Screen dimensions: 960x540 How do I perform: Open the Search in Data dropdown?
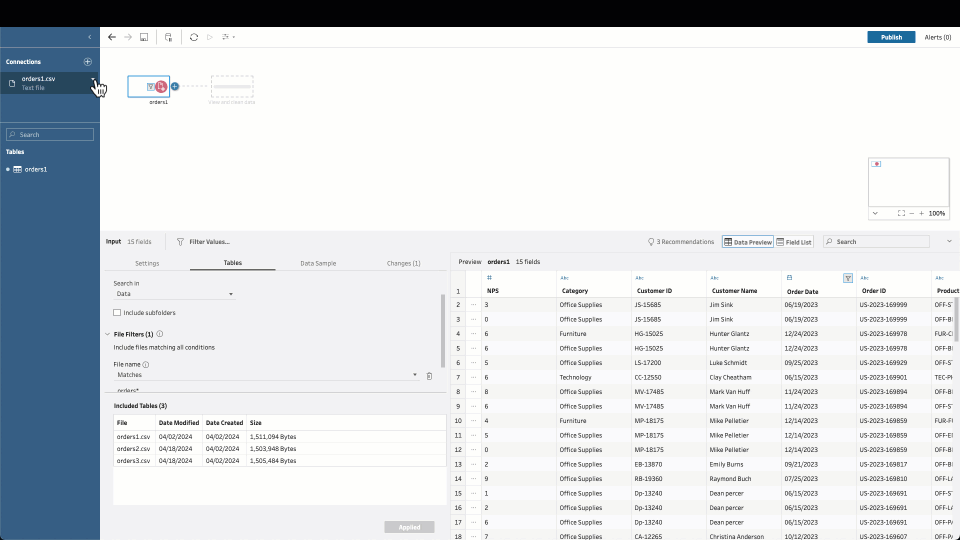click(x=174, y=294)
